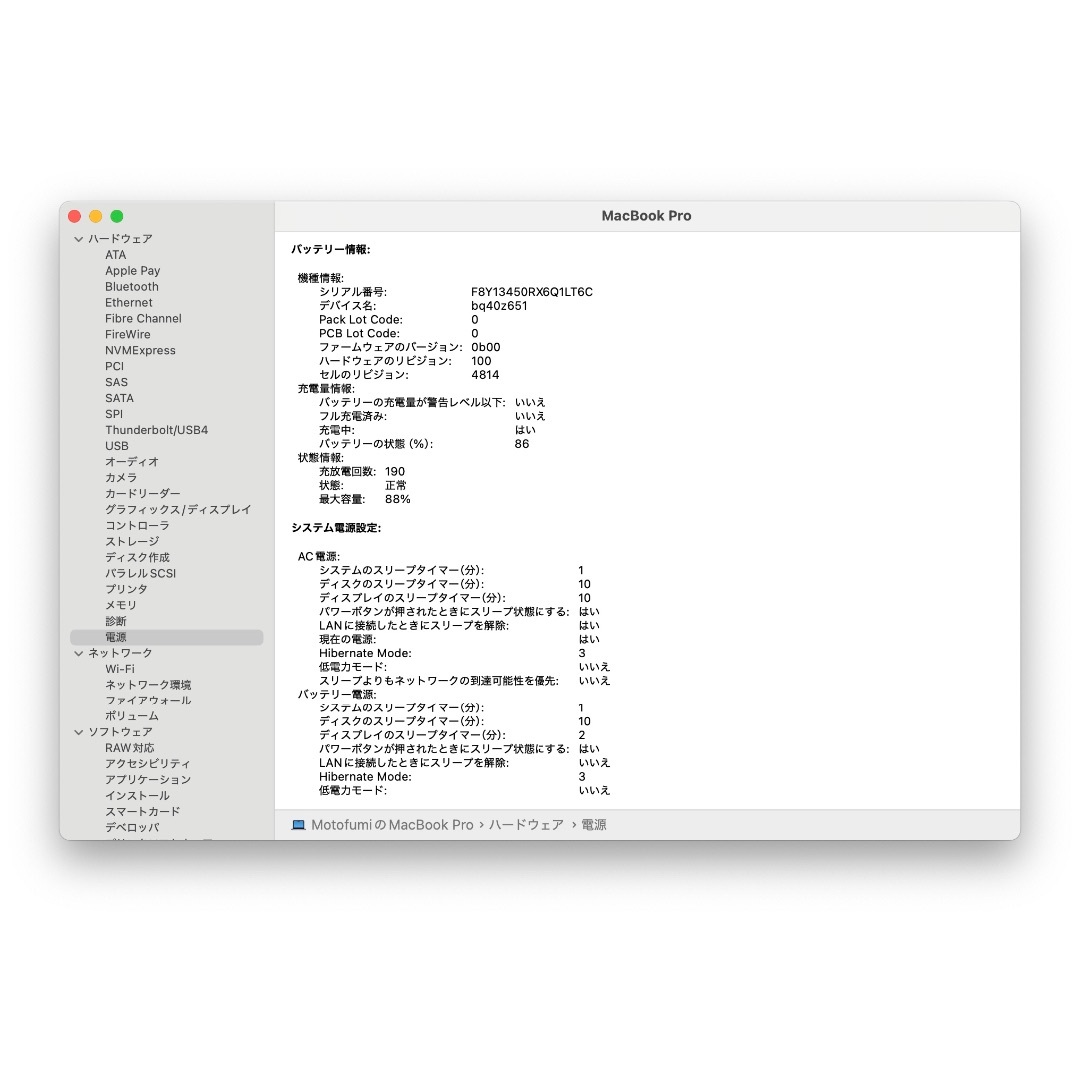Select オーディオ in the sidebar
The image size is (1080, 1080).
pyautogui.click(x=132, y=461)
